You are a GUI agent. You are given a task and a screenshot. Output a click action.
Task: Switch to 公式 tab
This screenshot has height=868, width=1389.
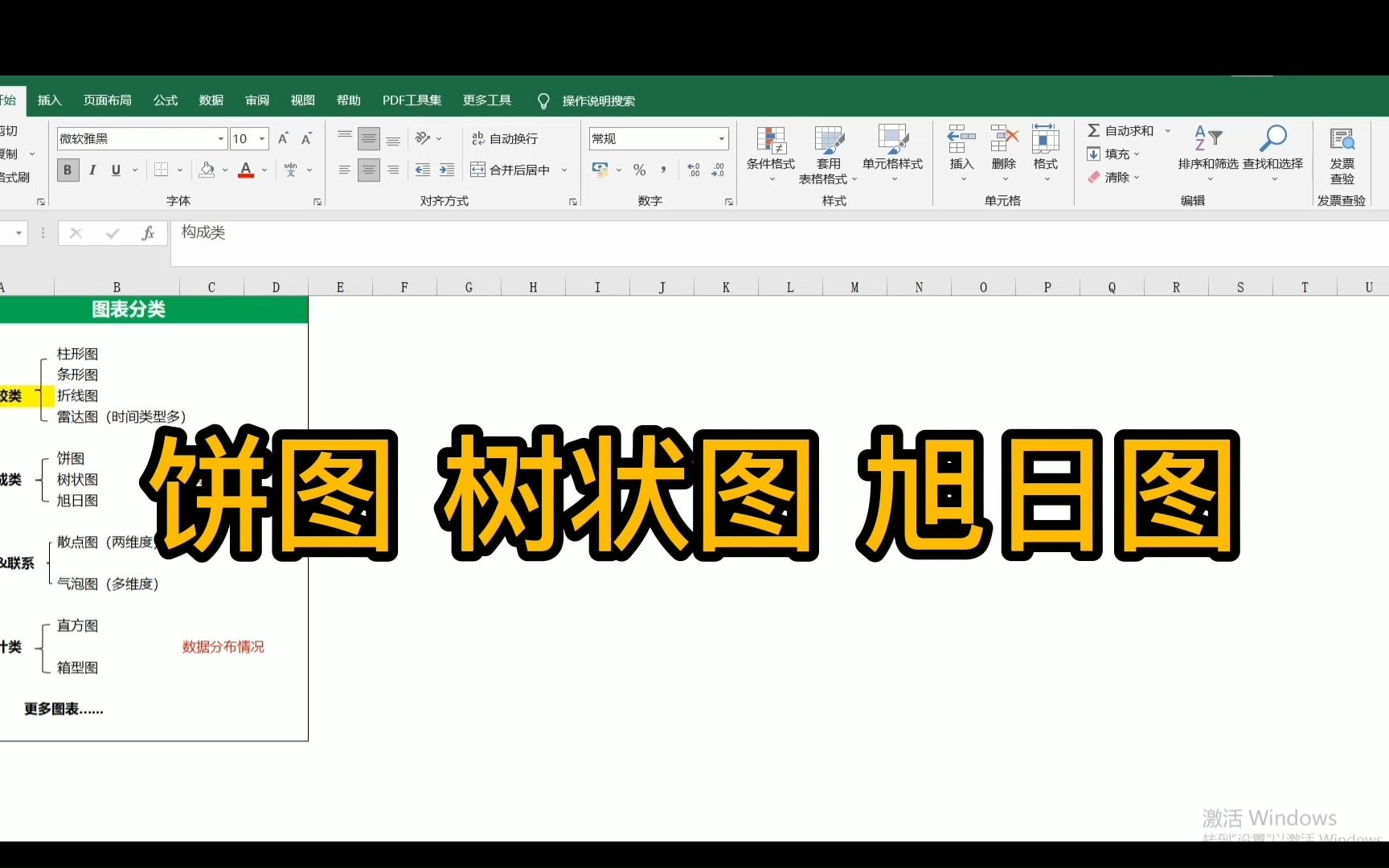point(166,100)
